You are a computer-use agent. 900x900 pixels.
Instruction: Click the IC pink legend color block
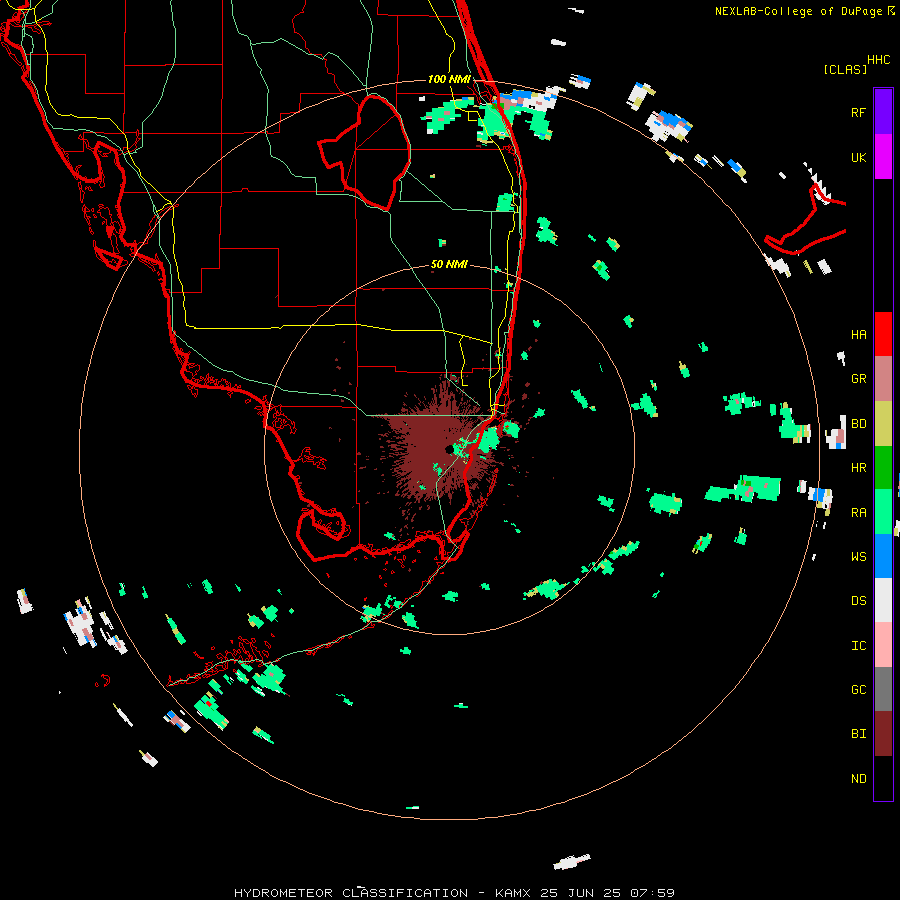(x=883, y=645)
